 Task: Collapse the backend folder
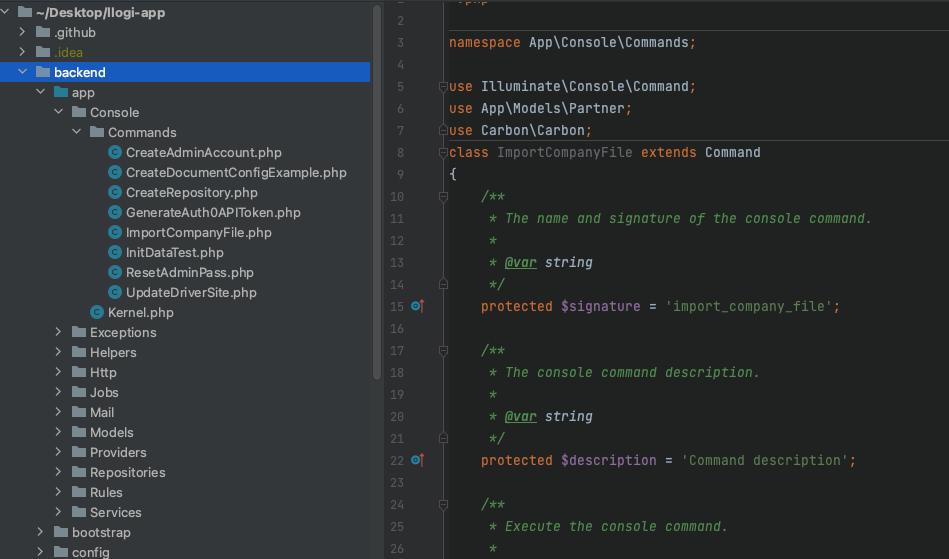pos(22,71)
